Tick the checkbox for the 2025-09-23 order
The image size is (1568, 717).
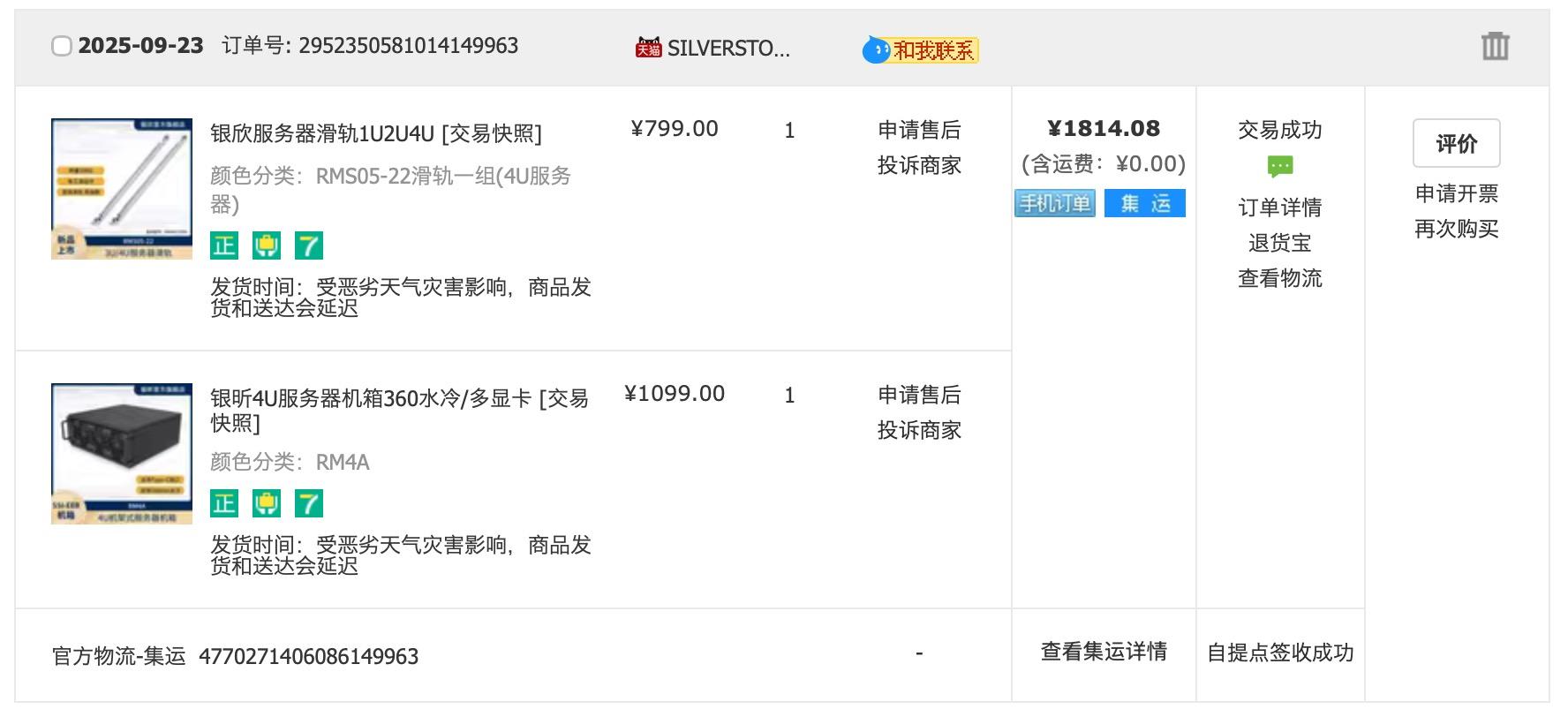62,46
